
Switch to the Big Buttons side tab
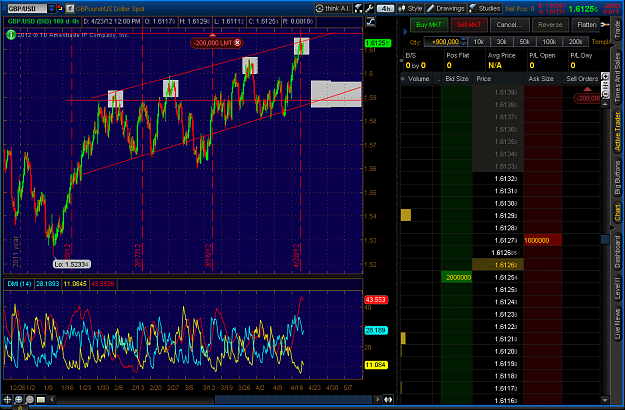[x=617, y=178]
